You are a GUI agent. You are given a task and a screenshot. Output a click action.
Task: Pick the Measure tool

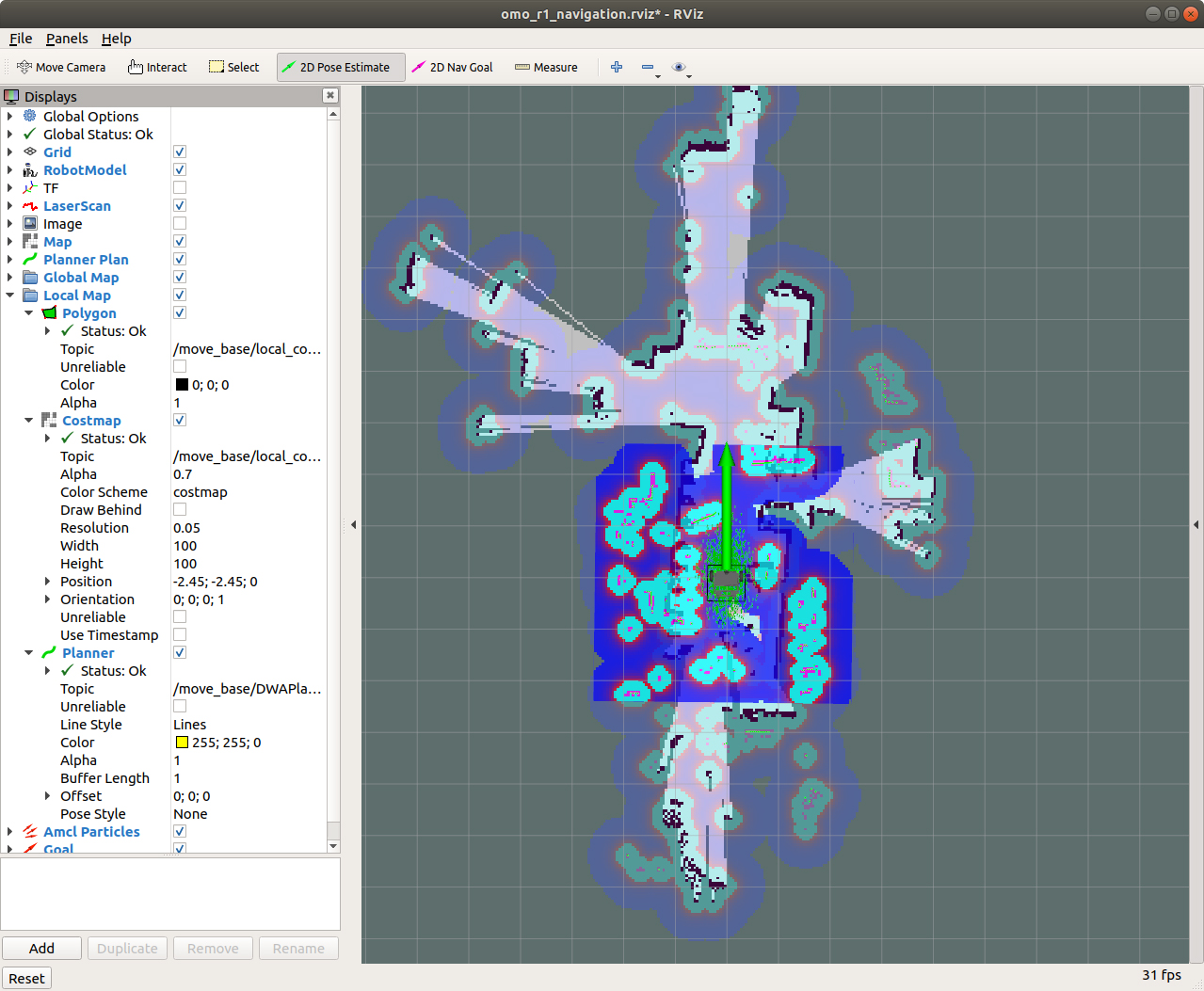pos(546,68)
